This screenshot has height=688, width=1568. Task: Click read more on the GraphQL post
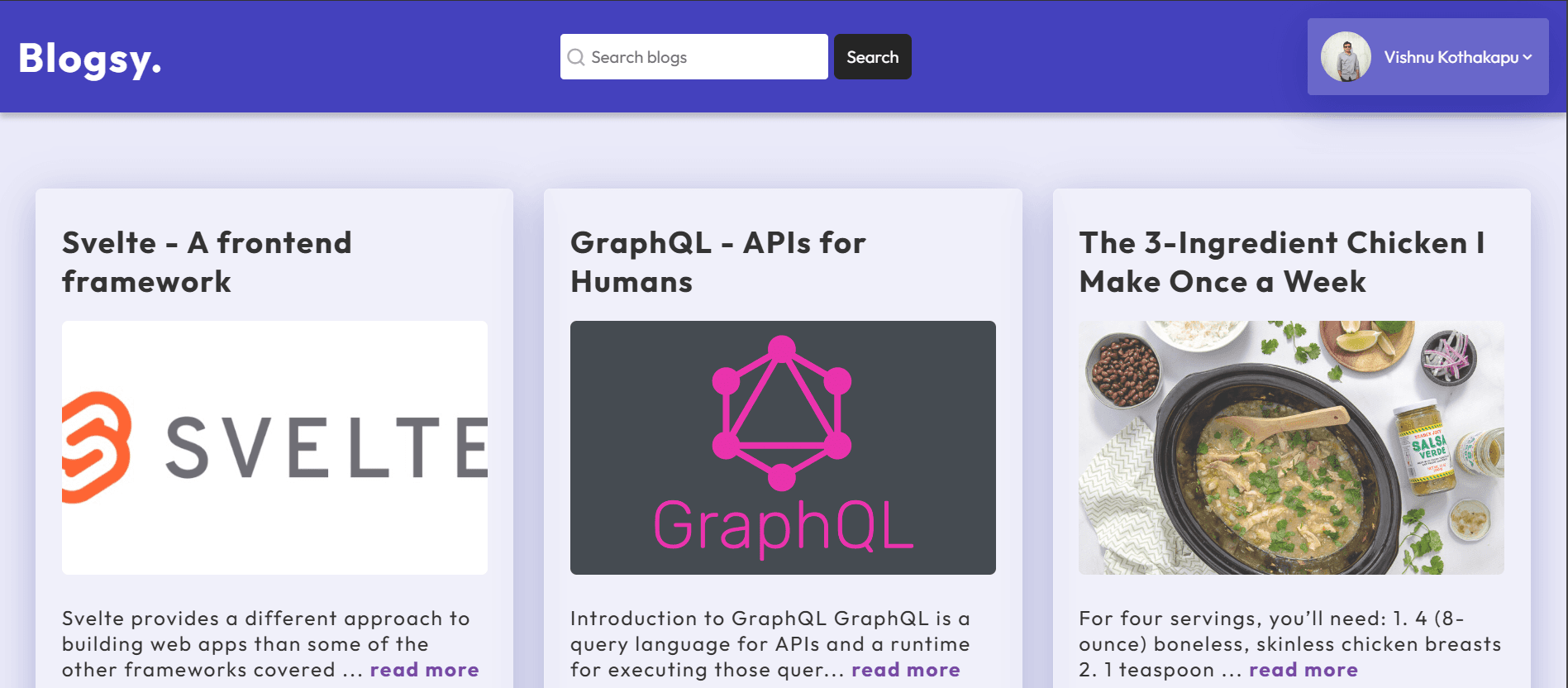click(906, 670)
